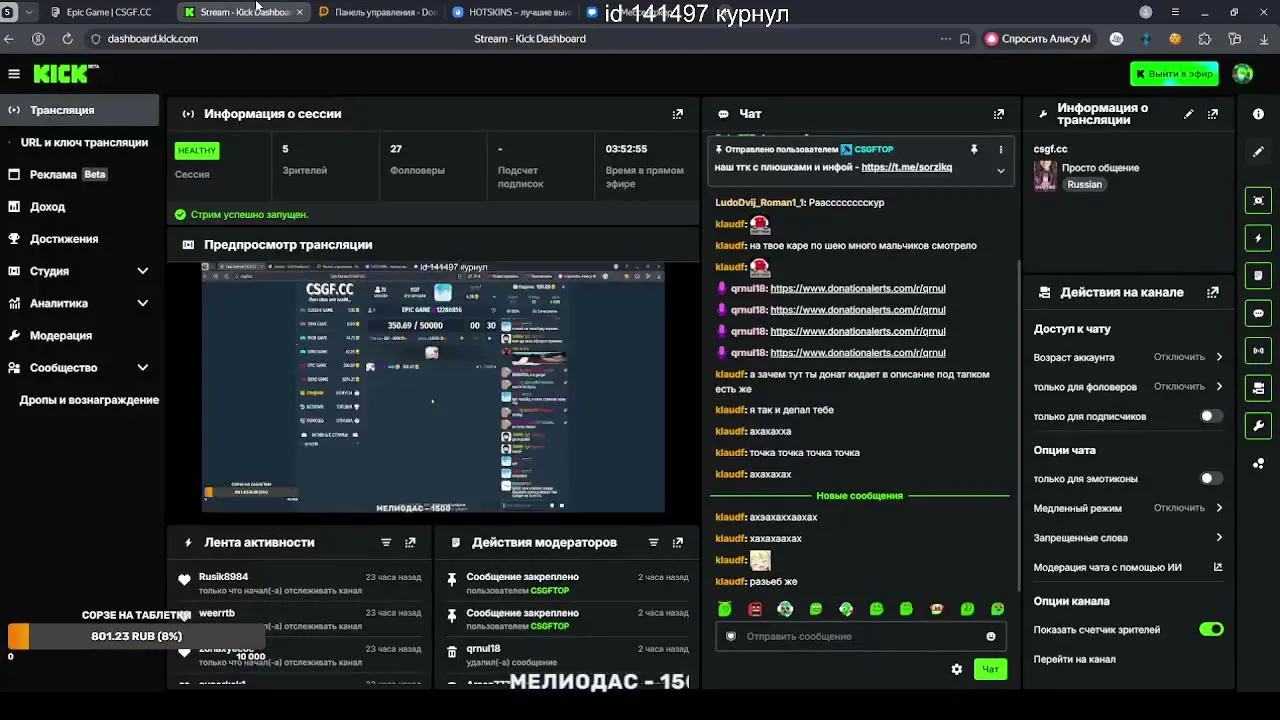Toggle the lightning activity widget icon

tap(1258, 239)
